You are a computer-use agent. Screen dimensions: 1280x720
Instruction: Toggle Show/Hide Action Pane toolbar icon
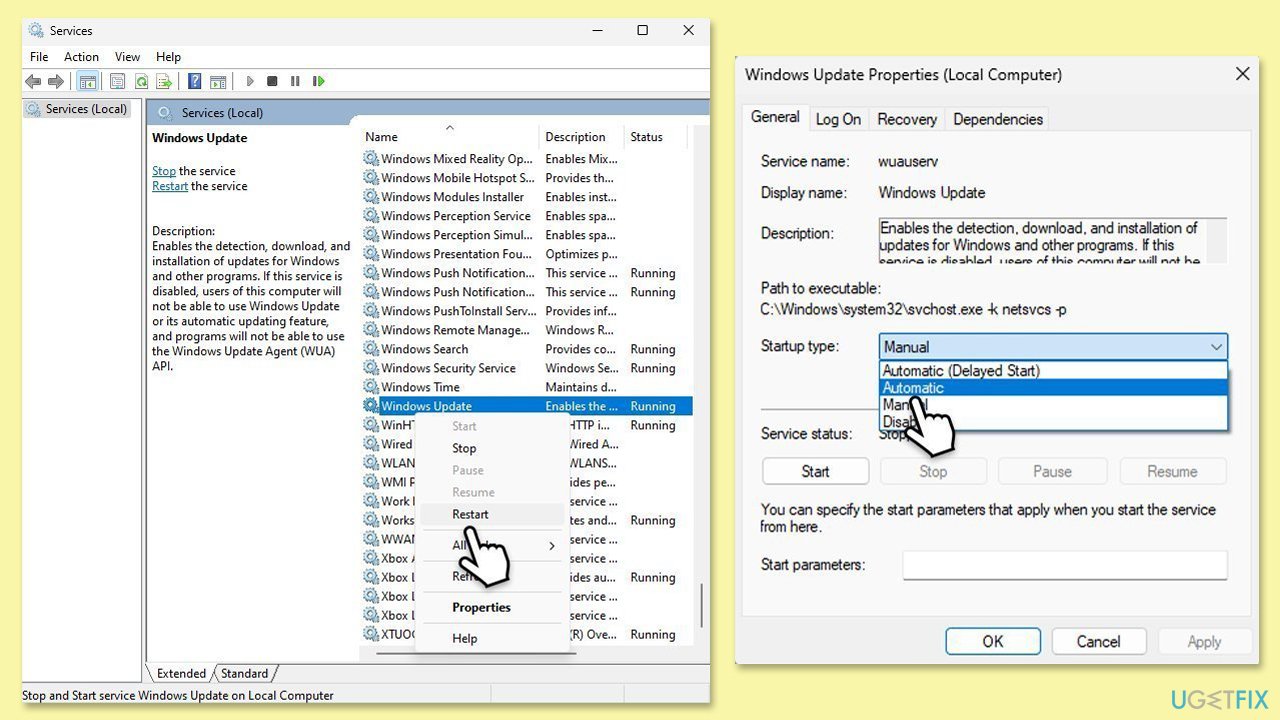click(218, 81)
